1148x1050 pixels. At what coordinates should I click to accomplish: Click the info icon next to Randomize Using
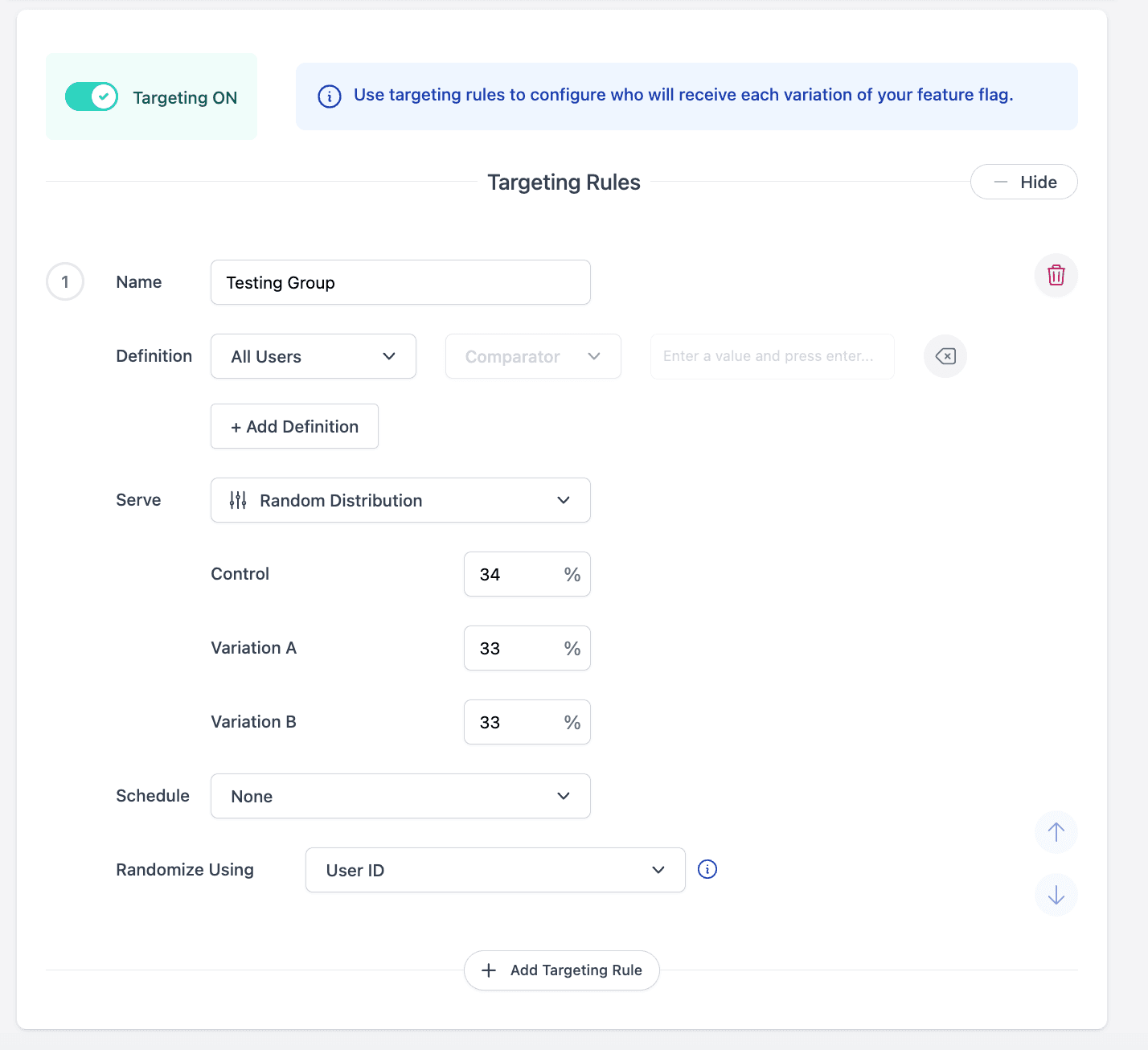(707, 869)
